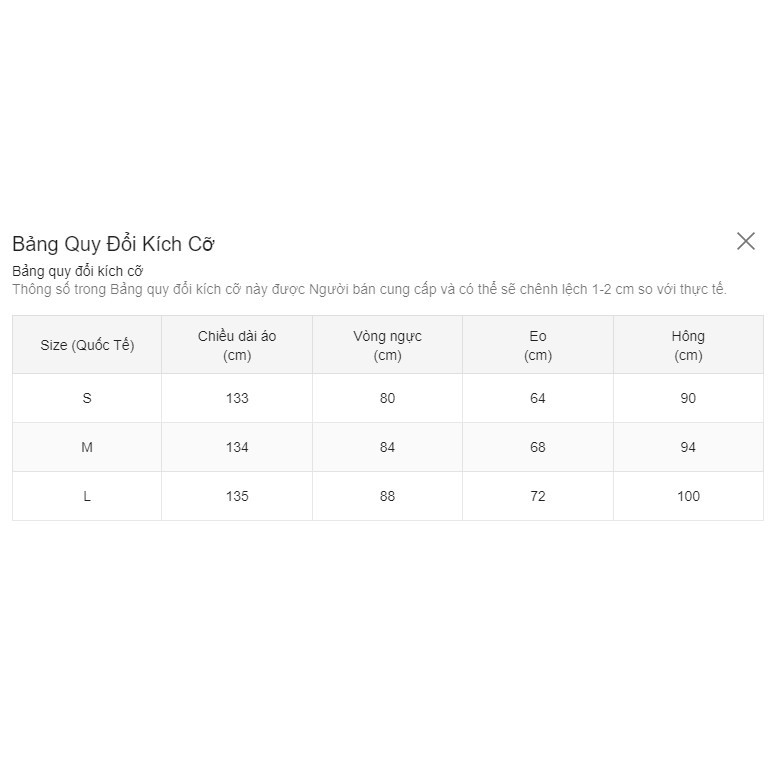Viewport: 772px width, 772px height.
Task: Select the Size (Quốc Tế) column header
Action: [87, 345]
